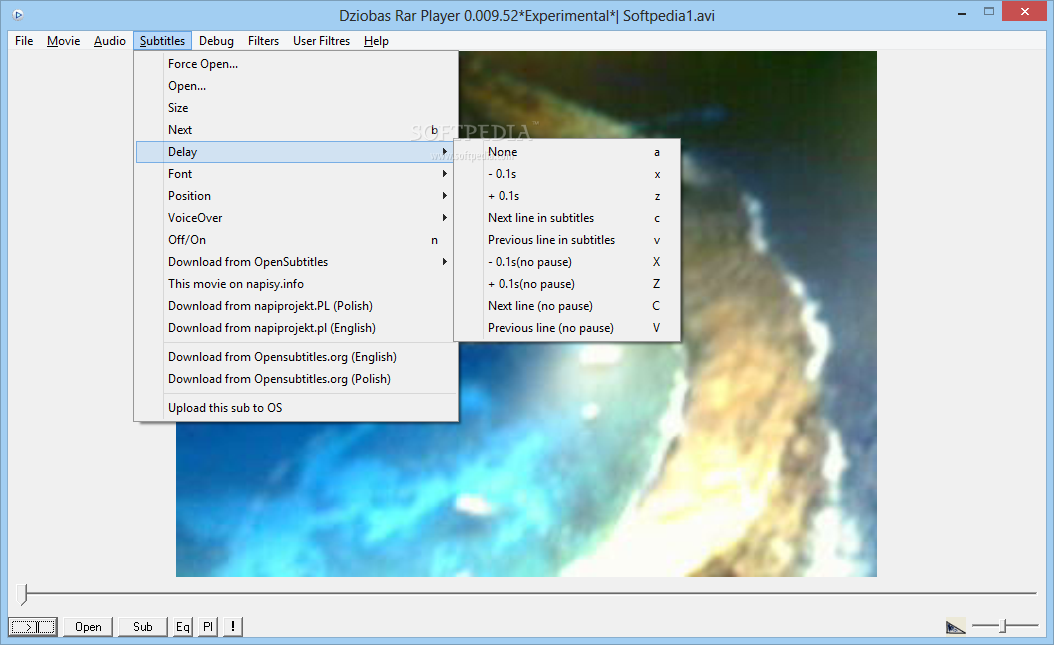Close the Subtitles menu
Viewport: 1054px width, 645px height.
[162, 41]
